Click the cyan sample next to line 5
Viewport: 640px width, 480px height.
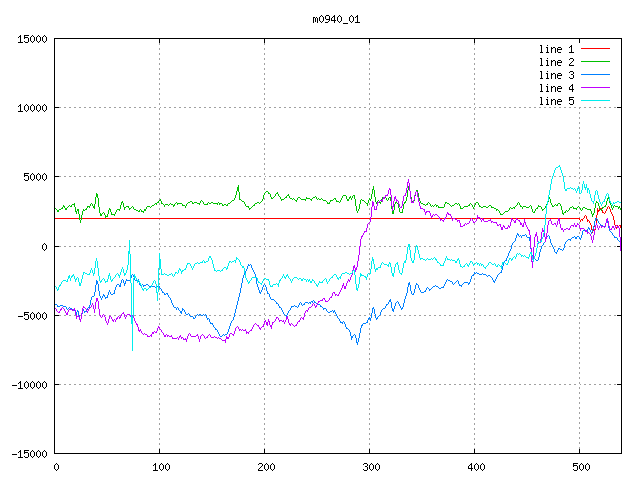pyautogui.click(x=595, y=101)
